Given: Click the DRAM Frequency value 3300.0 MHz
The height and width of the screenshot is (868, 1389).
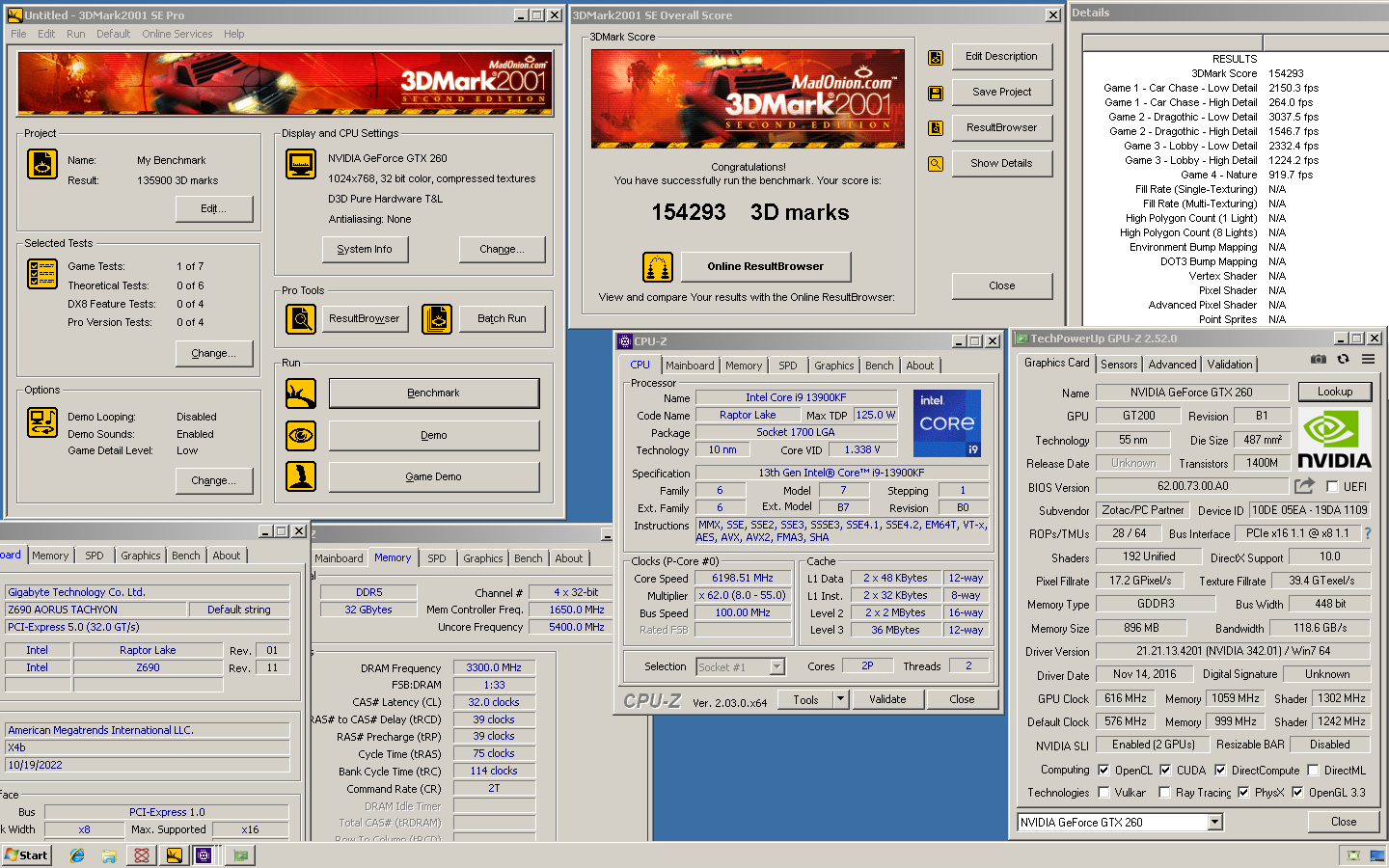Looking at the screenshot, I should [494, 667].
